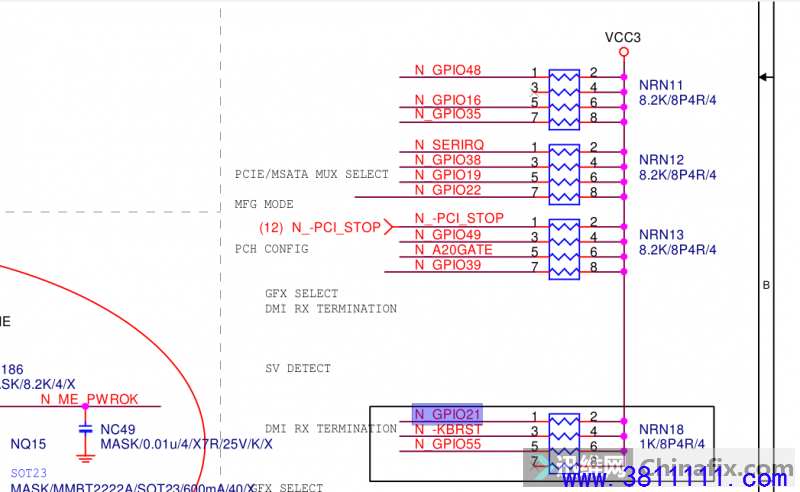Image resolution: width=800 pixels, height=492 pixels.
Task: Click the MFG MODE note
Action: click(264, 204)
